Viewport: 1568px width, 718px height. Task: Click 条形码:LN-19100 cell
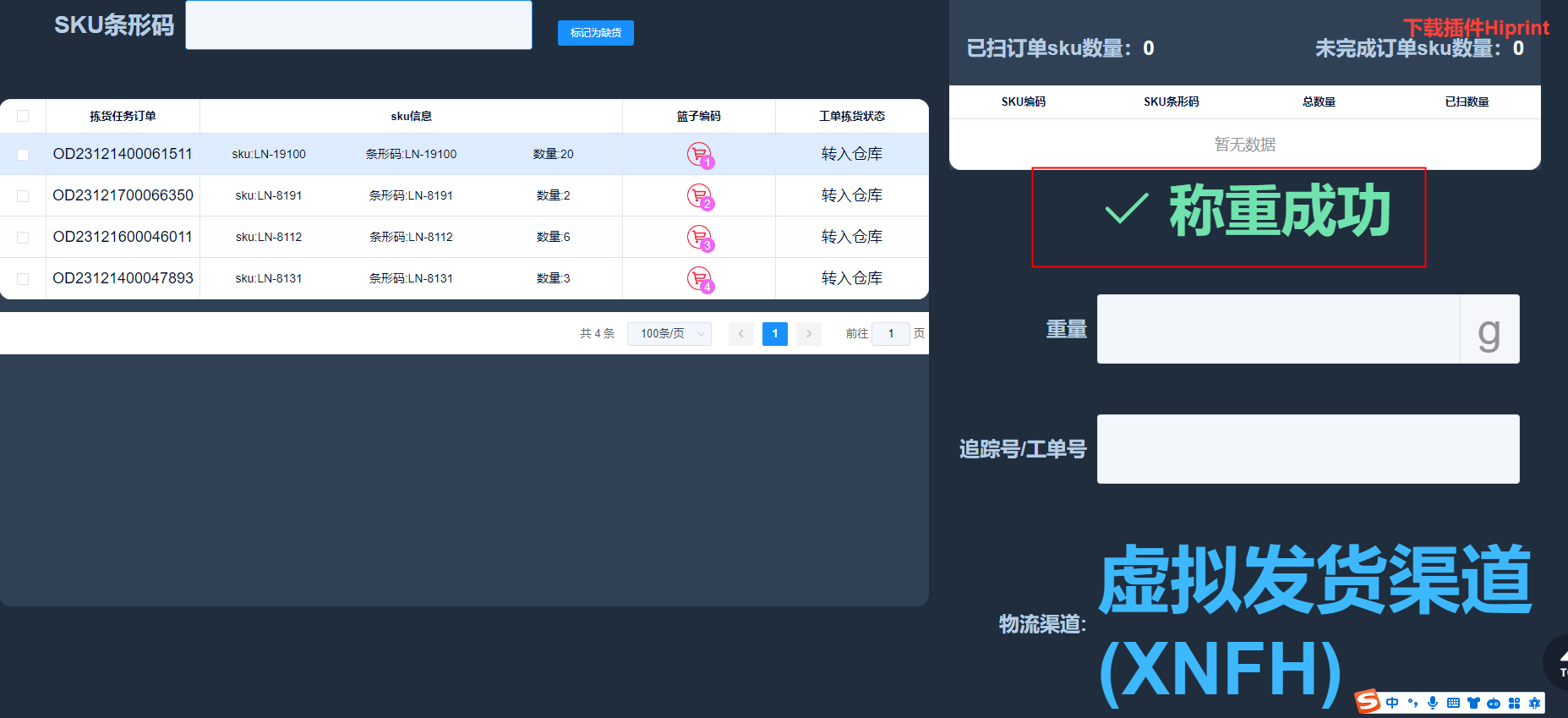coord(412,154)
